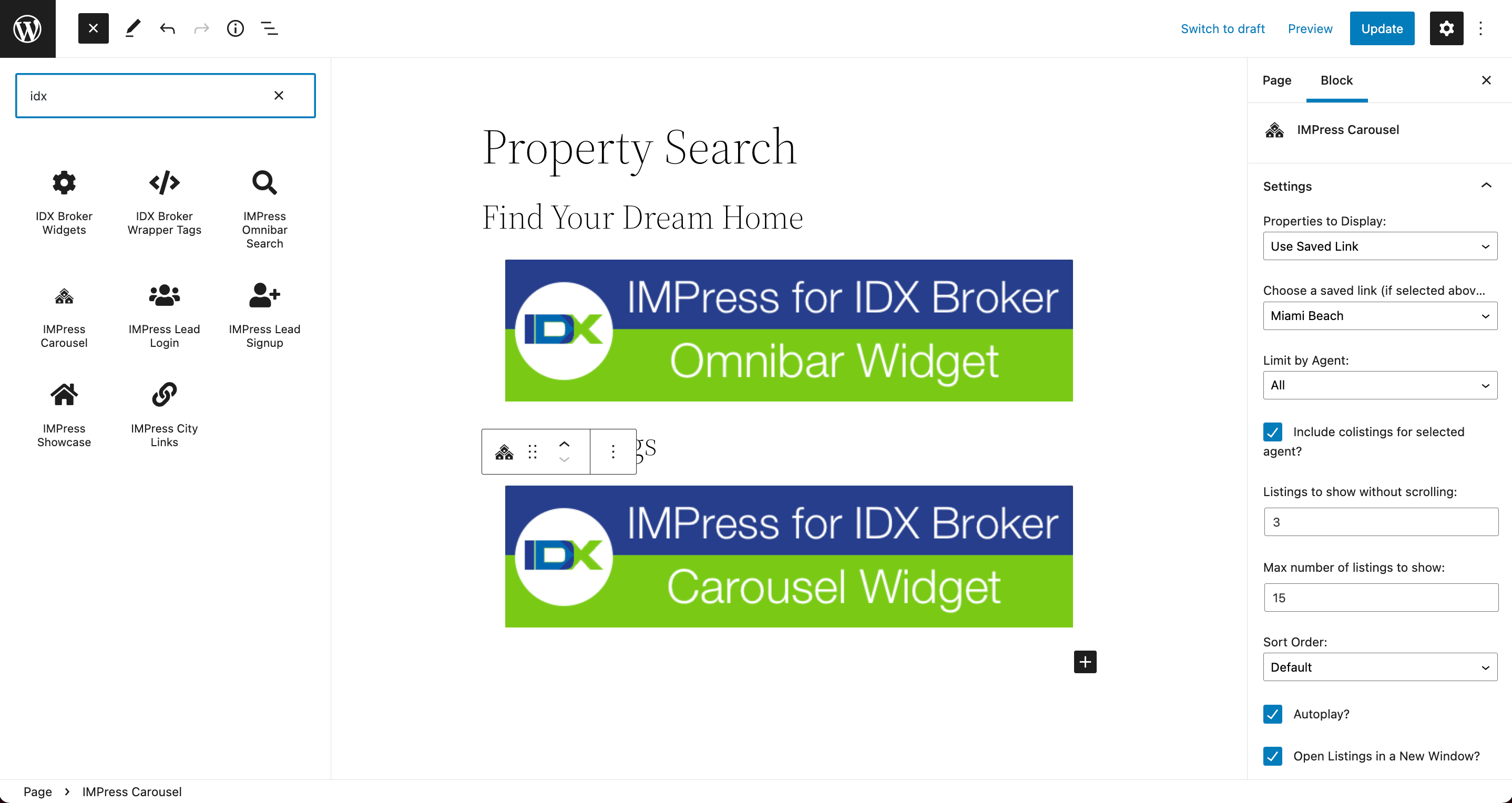Switch to the Page tab
This screenshot has height=803, width=1512.
pos(1277,80)
